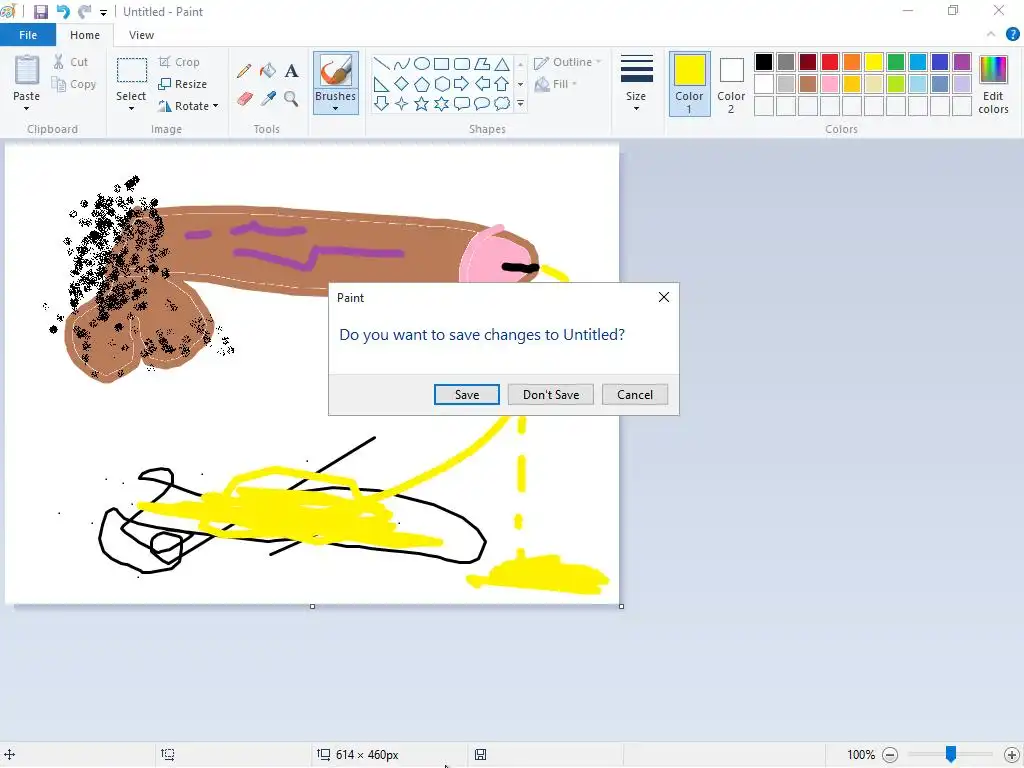Choose the Right arrow shape
The height and width of the screenshot is (768, 1024).
tap(462, 84)
